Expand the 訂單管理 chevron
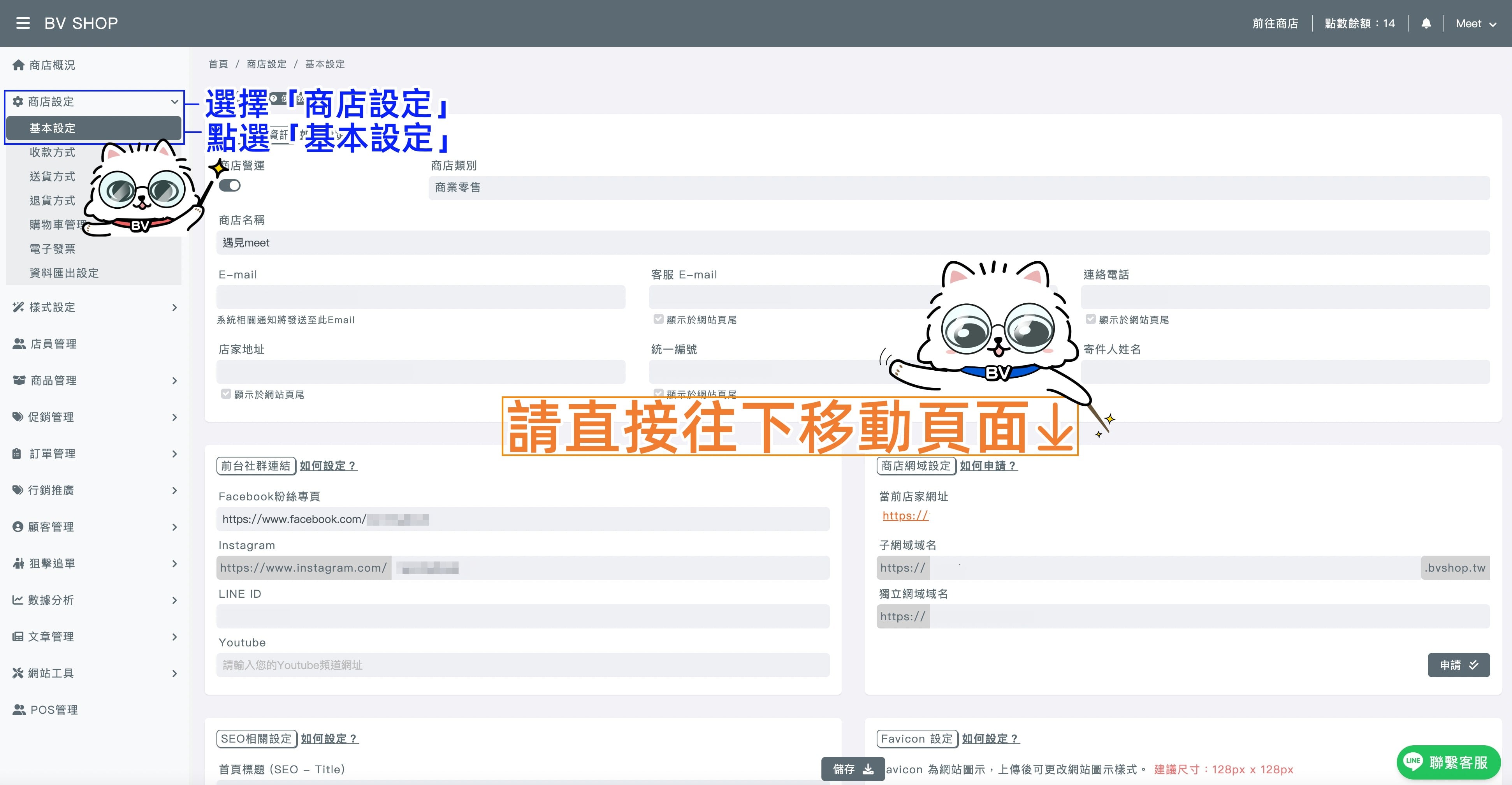The width and height of the screenshot is (1512, 785). pos(174,454)
